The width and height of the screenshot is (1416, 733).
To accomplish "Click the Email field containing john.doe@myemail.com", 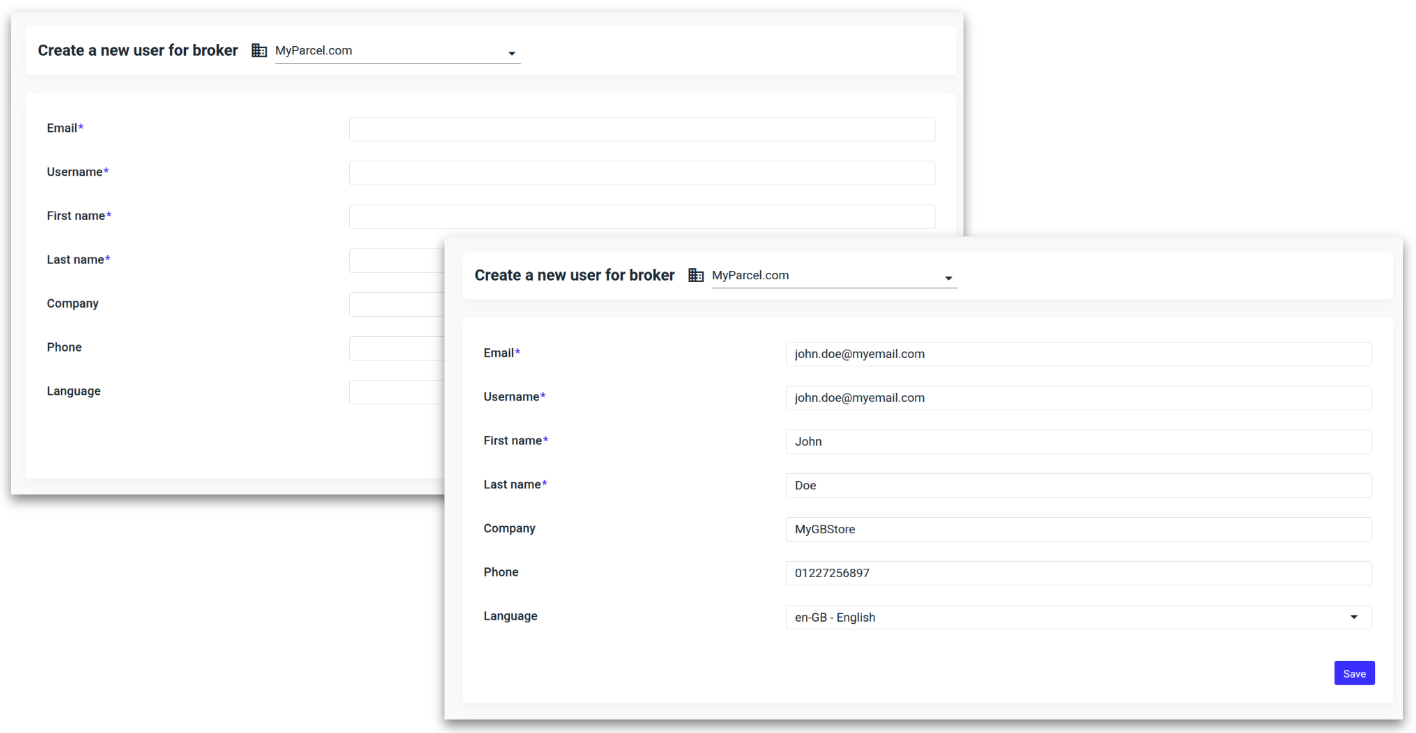I will coord(1078,354).
